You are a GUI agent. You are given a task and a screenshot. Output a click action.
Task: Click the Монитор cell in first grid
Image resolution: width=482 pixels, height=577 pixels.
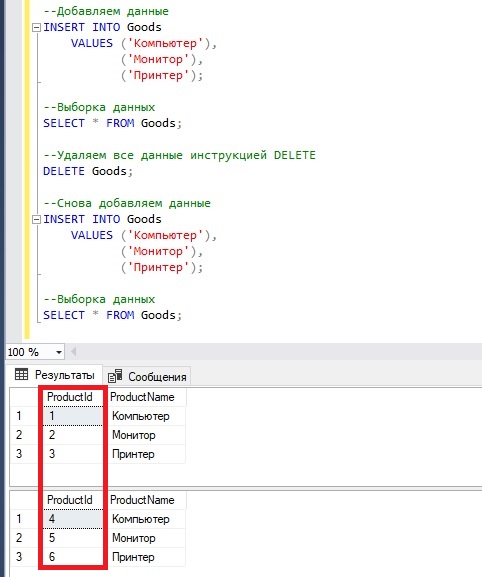pos(146,435)
